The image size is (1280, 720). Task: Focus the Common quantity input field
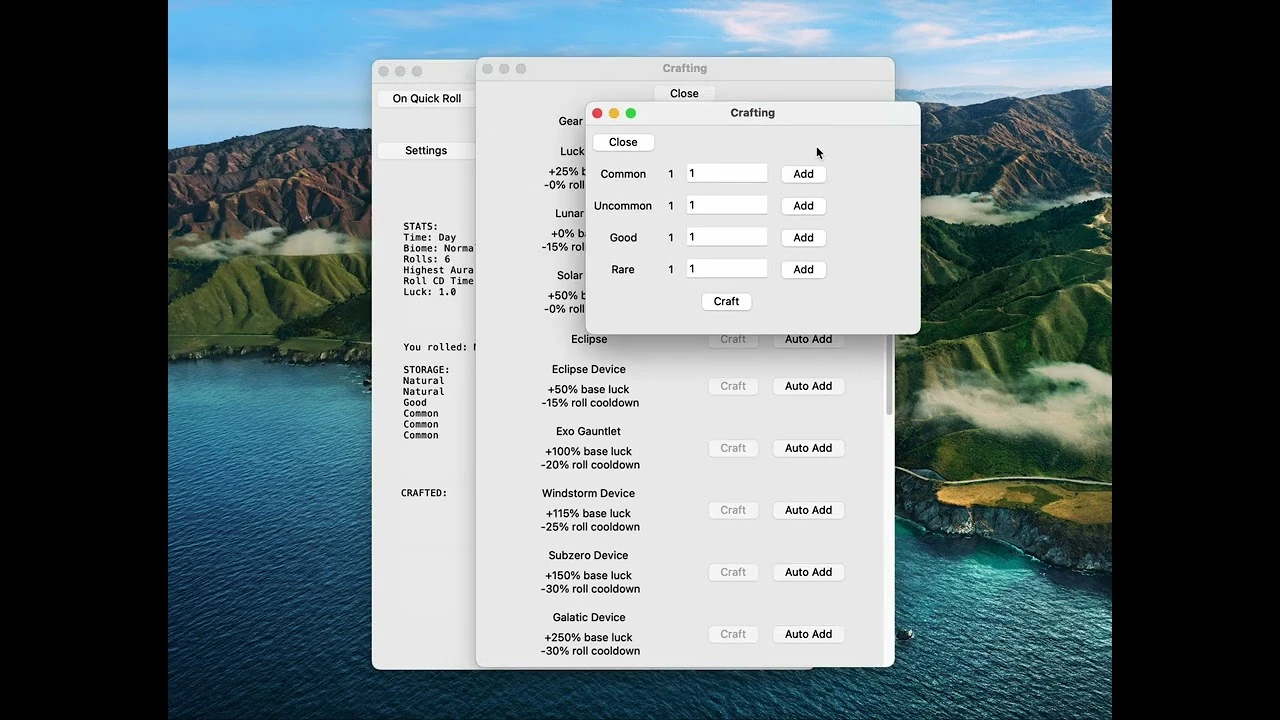point(727,174)
